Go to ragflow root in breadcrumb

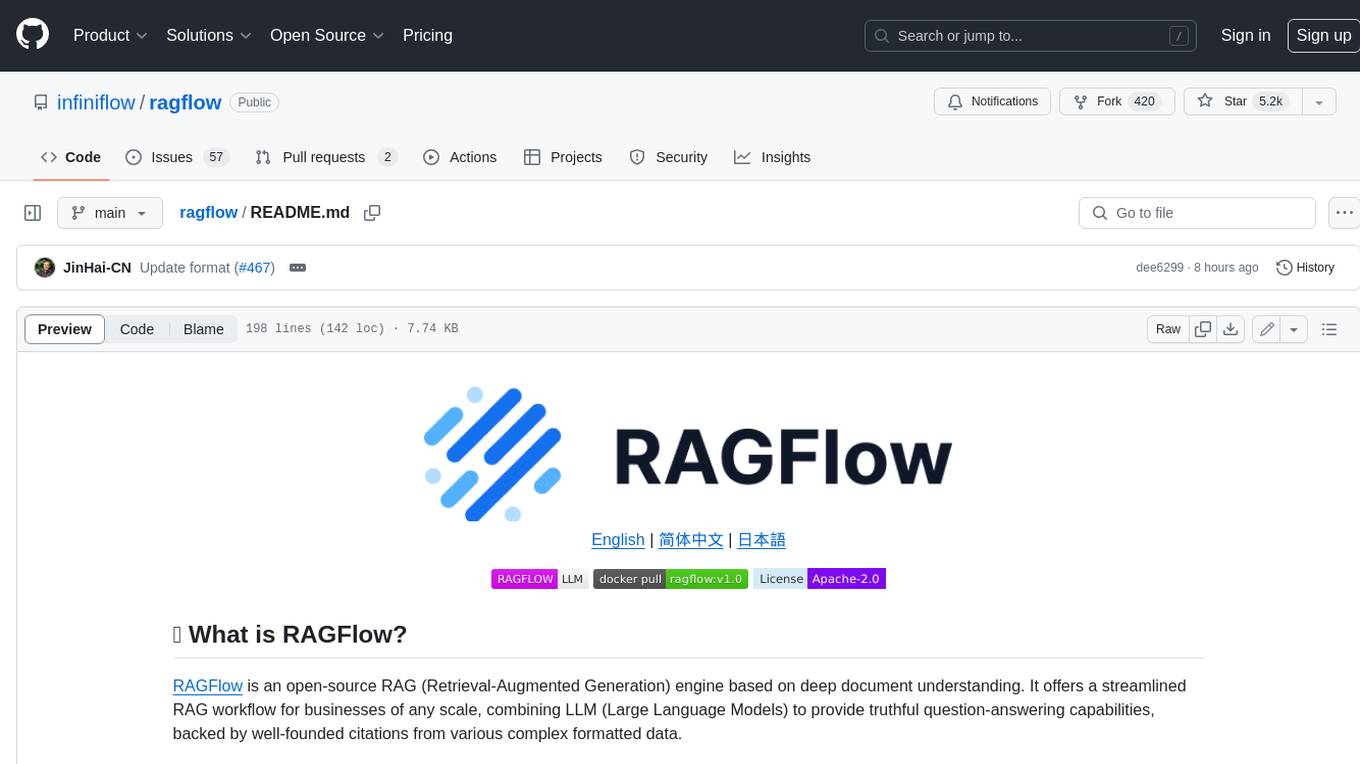(208, 213)
